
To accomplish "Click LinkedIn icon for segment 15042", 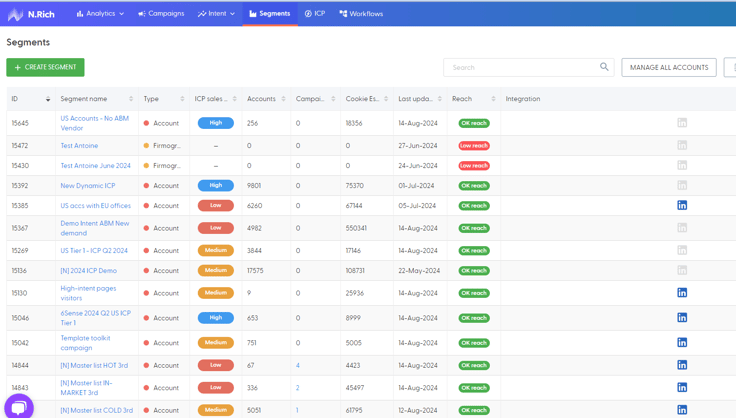I will tap(682, 342).
